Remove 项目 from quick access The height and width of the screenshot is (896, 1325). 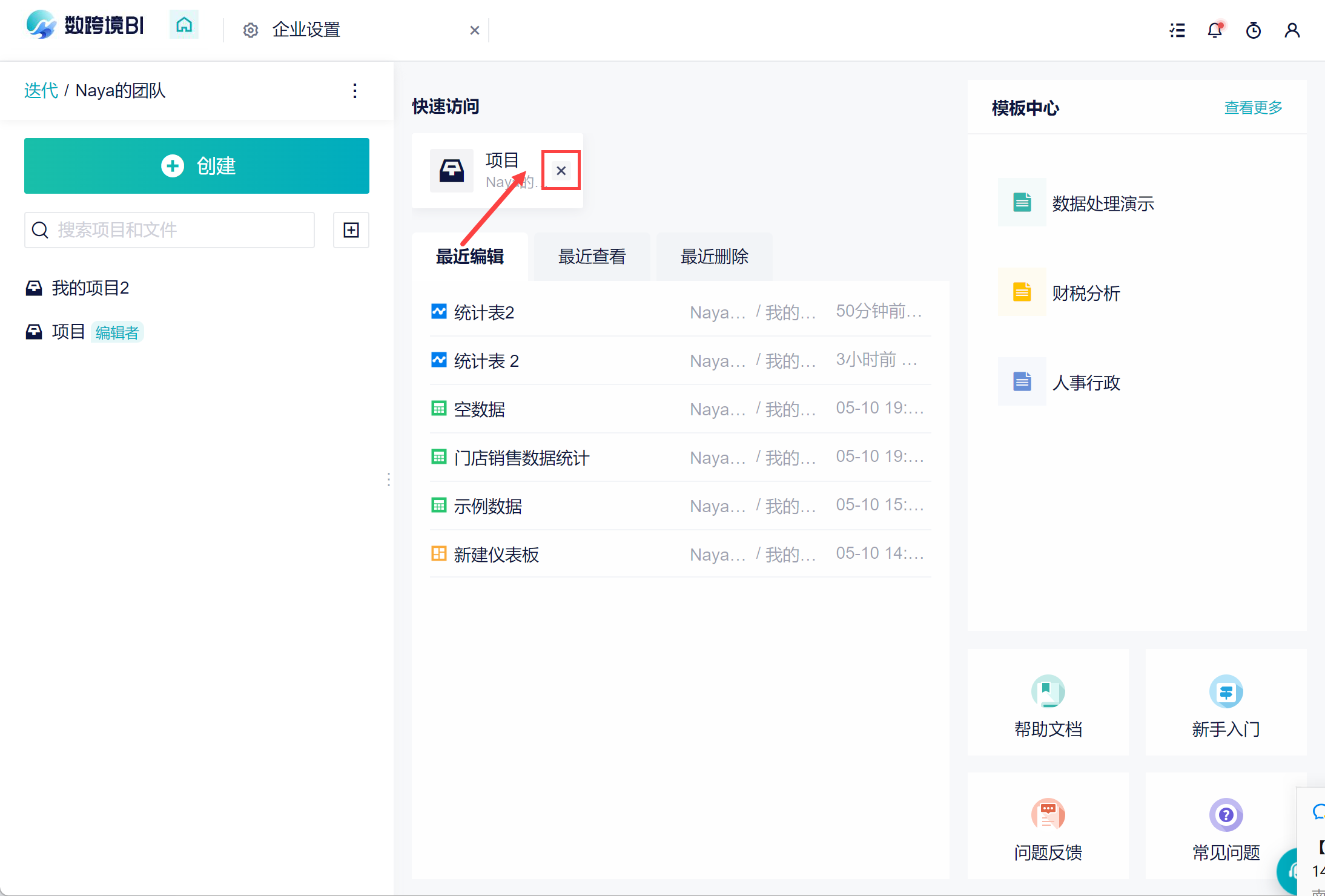(x=561, y=171)
